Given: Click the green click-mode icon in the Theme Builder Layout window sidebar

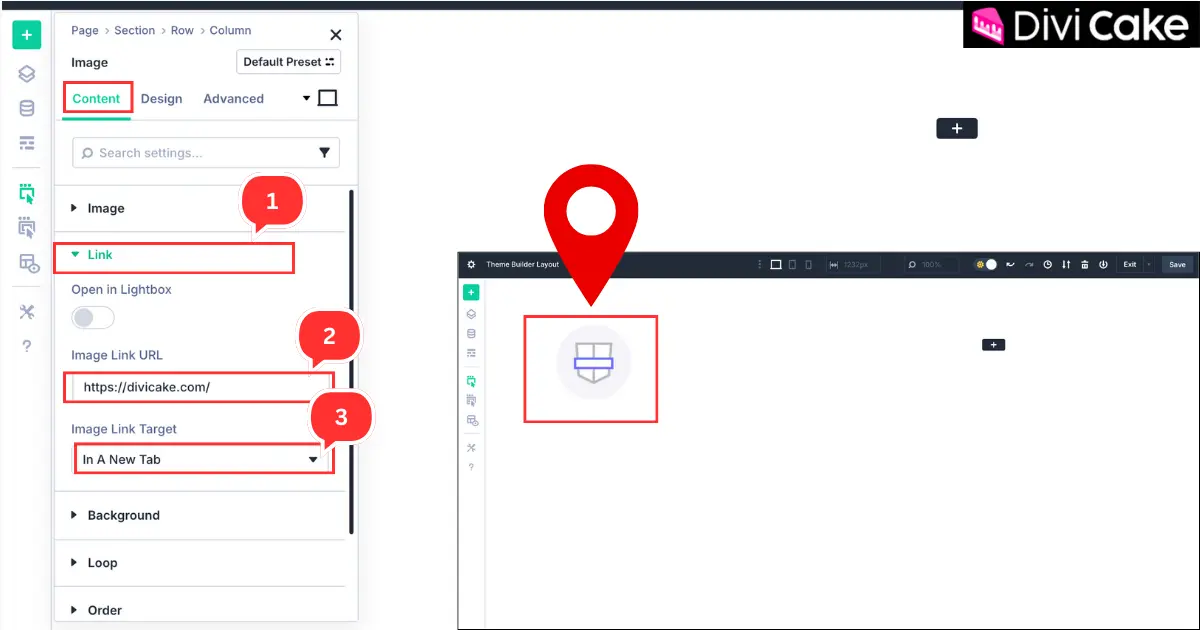Looking at the screenshot, I should click(471, 381).
